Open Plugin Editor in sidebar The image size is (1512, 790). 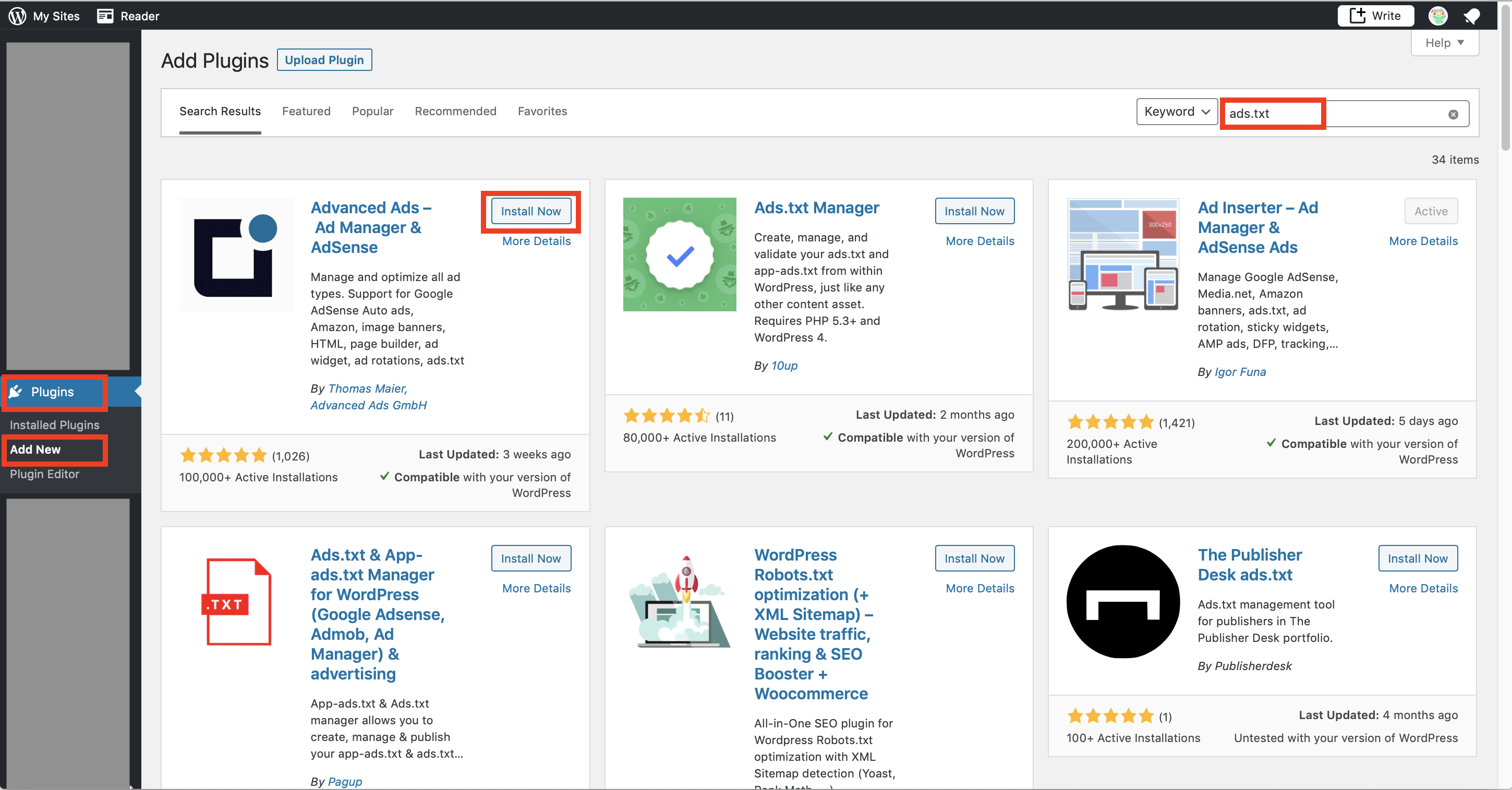coord(45,474)
